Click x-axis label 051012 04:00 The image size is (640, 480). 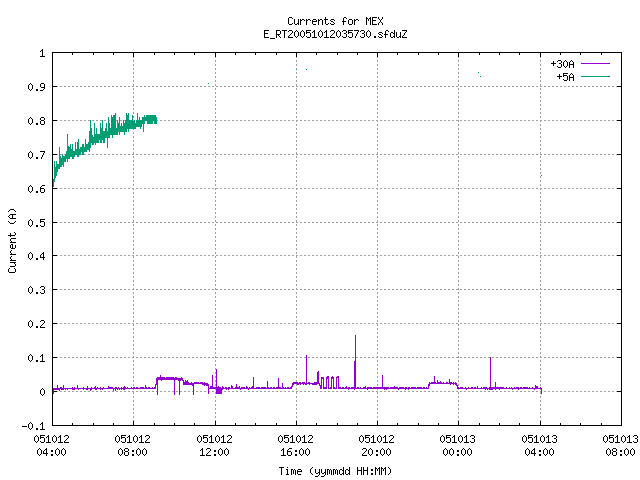(x=51, y=445)
